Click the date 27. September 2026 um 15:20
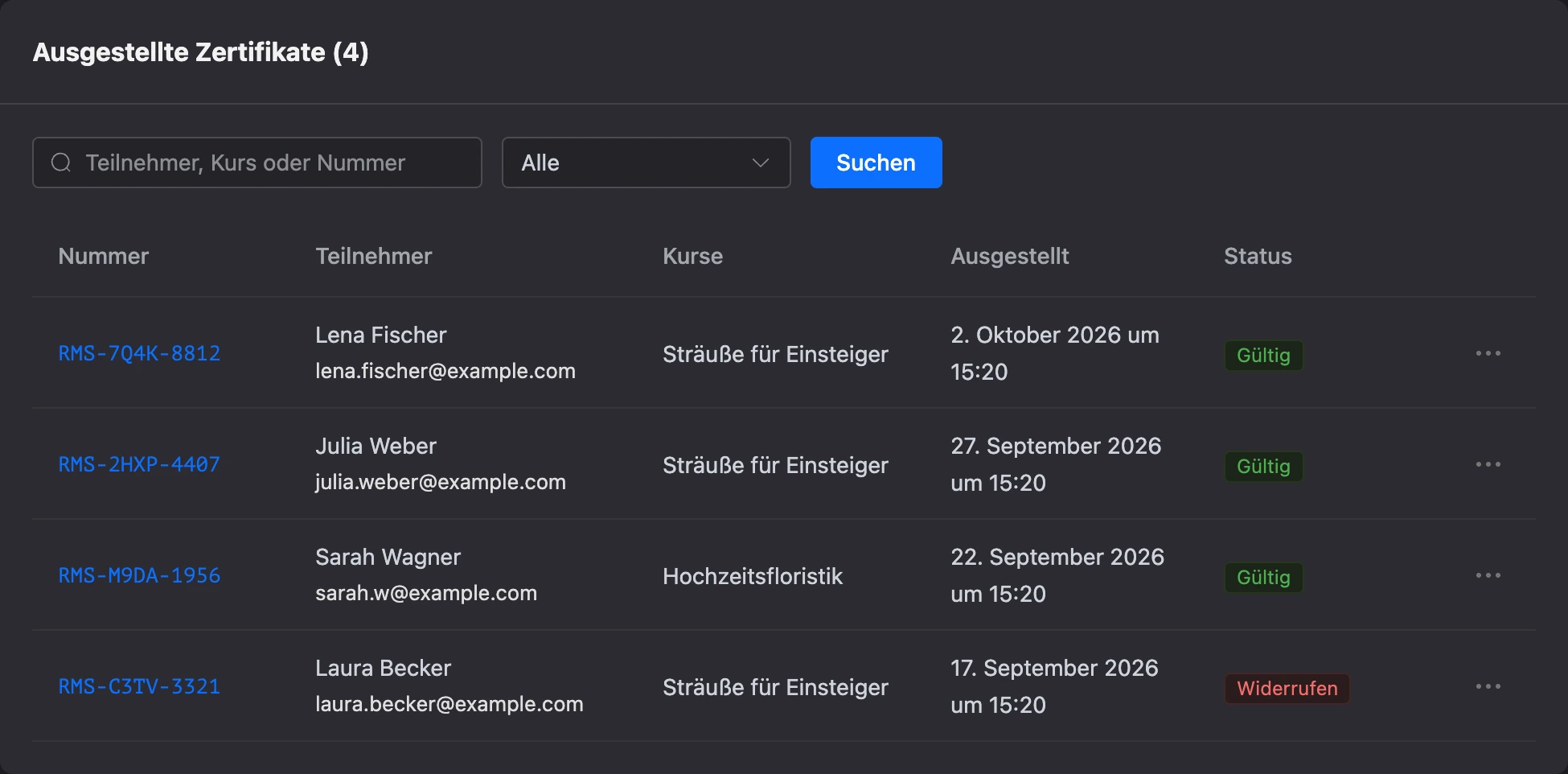This screenshot has width=1568, height=774. (x=1056, y=464)
